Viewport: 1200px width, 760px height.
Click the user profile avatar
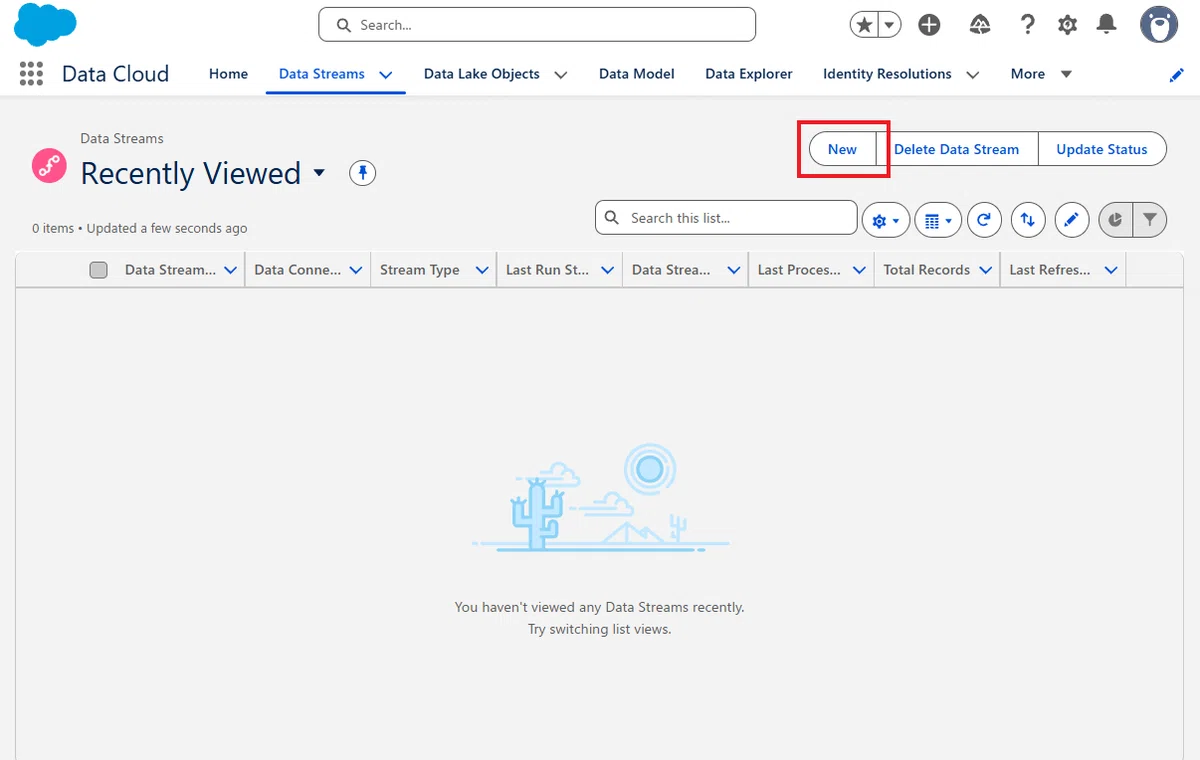point(1159,24)
